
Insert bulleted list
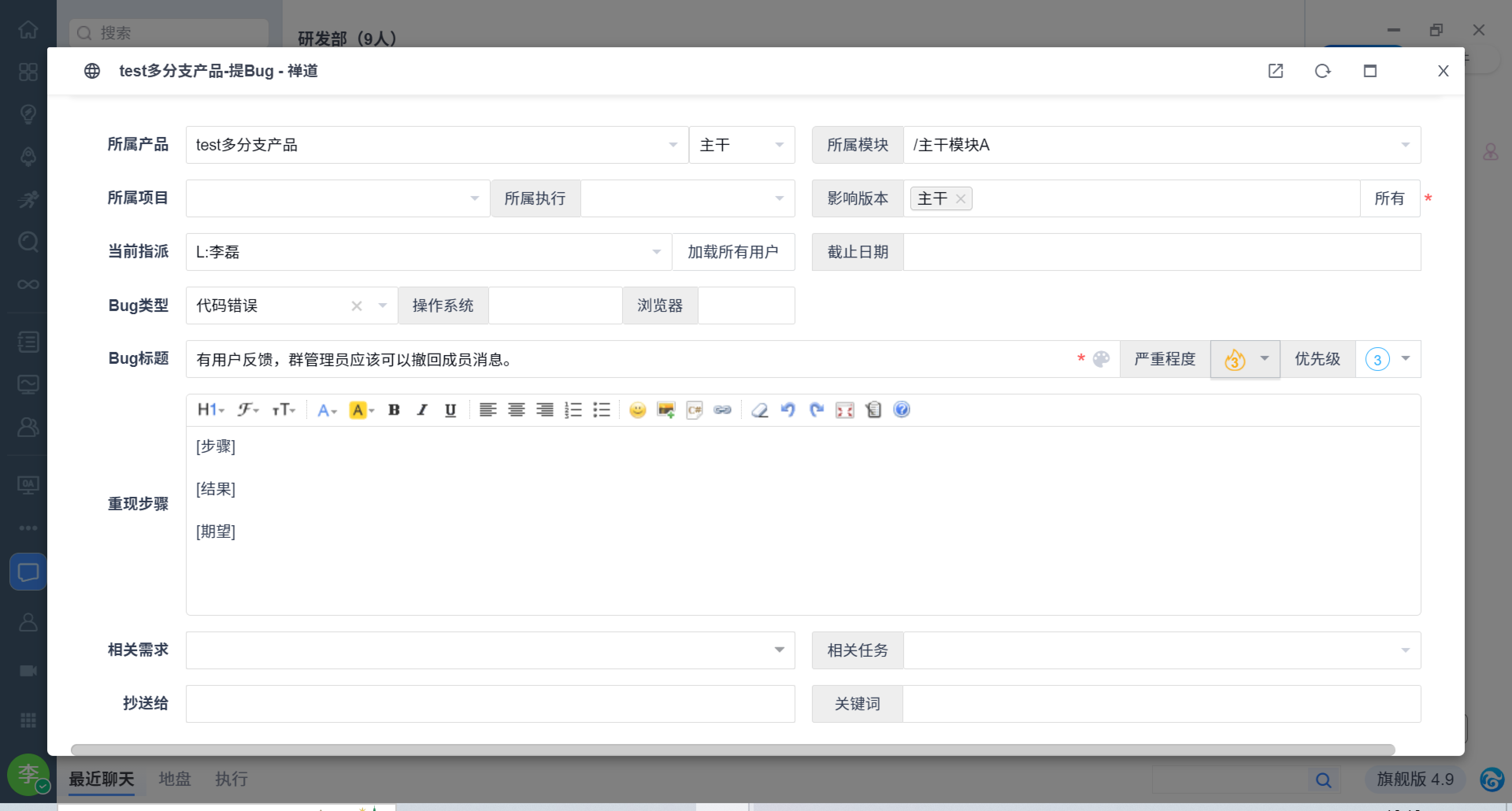(602, 409)
